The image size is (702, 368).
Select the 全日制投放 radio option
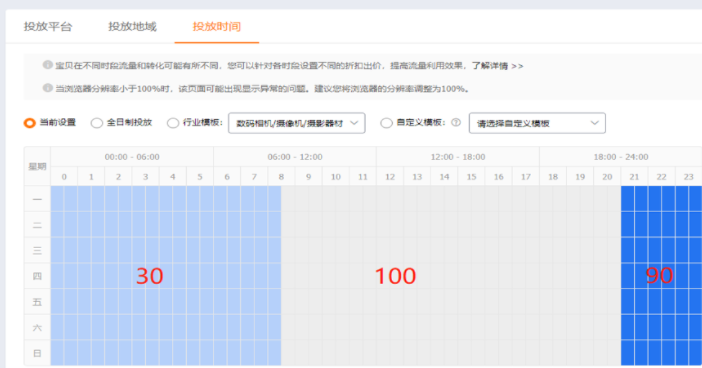coord(97,123)
